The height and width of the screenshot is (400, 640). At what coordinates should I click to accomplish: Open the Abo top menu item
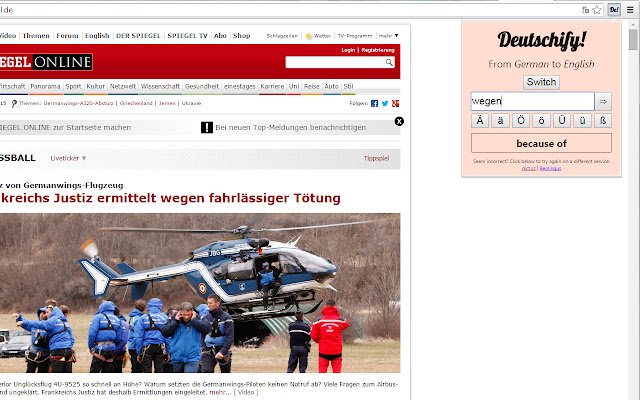tap(220, 36)
